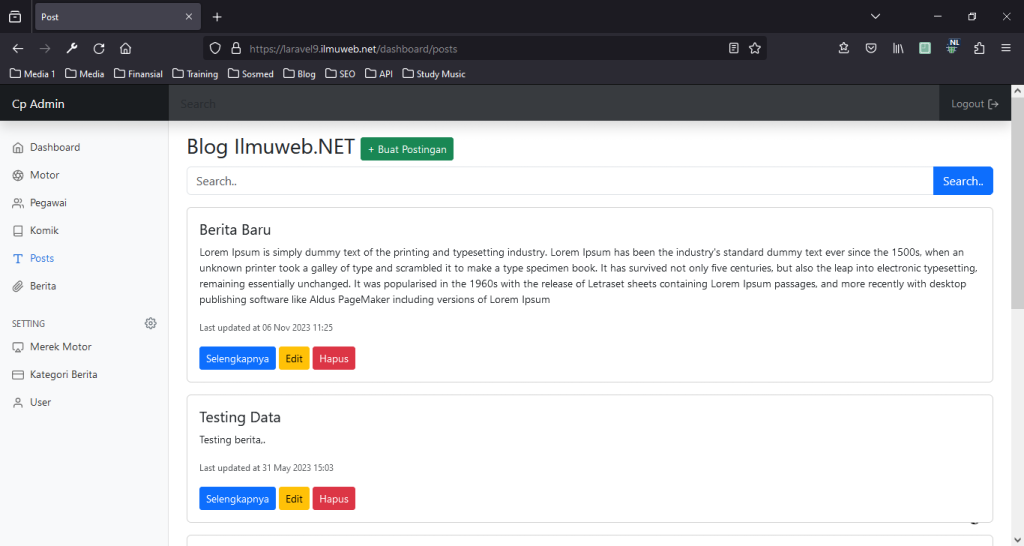This screenshot has height=546, width=1024.
Task: Click Hapus on Berita Baru post
Action: click(333, 358)
